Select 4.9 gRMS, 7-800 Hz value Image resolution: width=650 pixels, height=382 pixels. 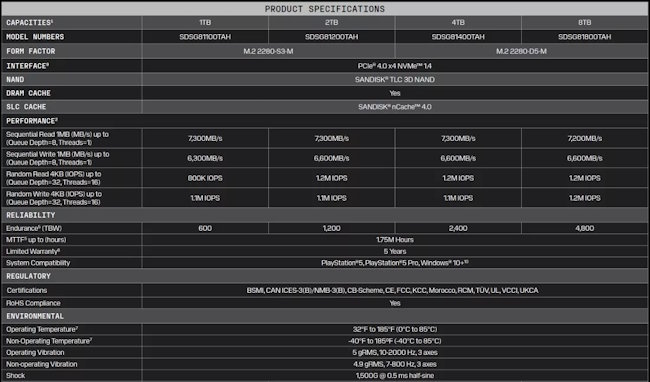(395, 364)
